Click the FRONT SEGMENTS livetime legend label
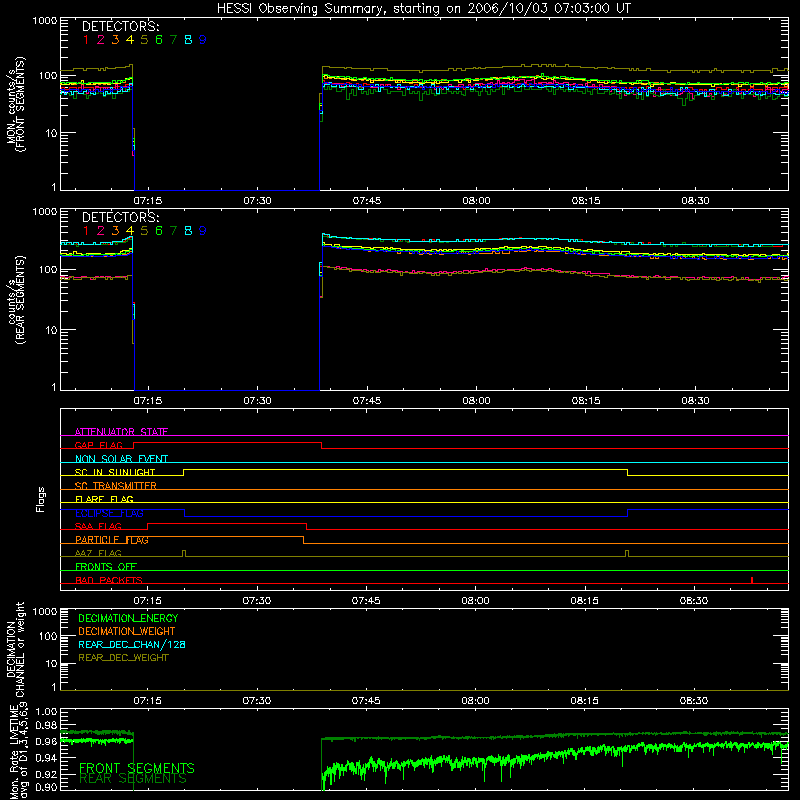The height and width of the screenshot is (800, 800). click(x=137, y=768)
